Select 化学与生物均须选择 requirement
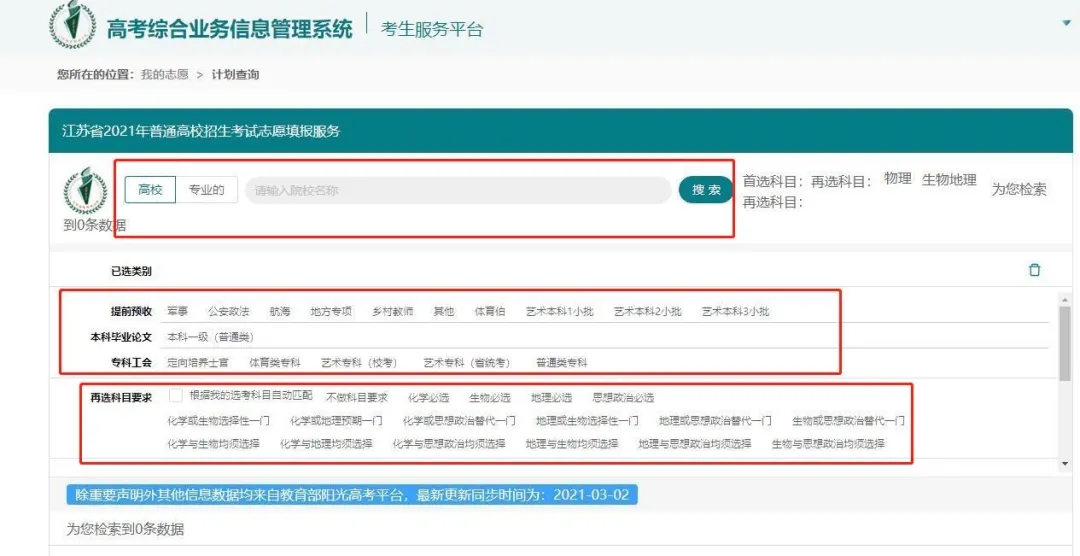The image size is (1080, 556). point(213,444)
